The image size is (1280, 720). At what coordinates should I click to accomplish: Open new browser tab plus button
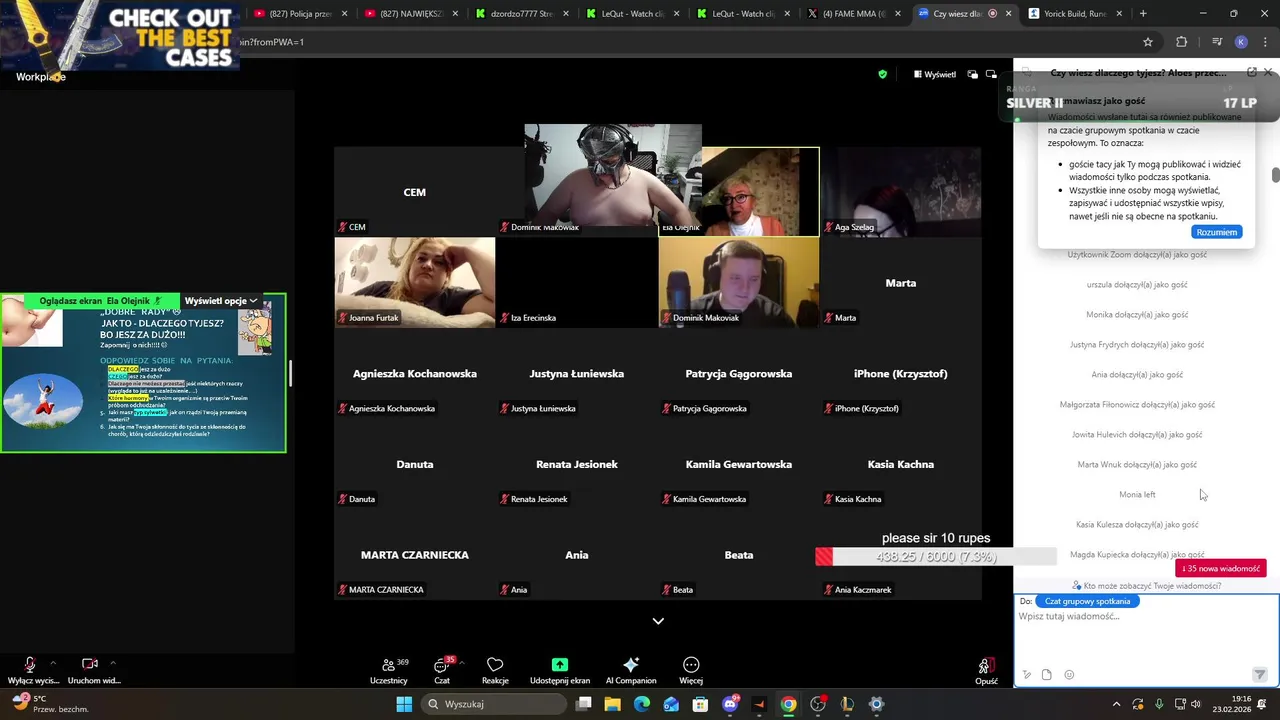pos(1143,14)
